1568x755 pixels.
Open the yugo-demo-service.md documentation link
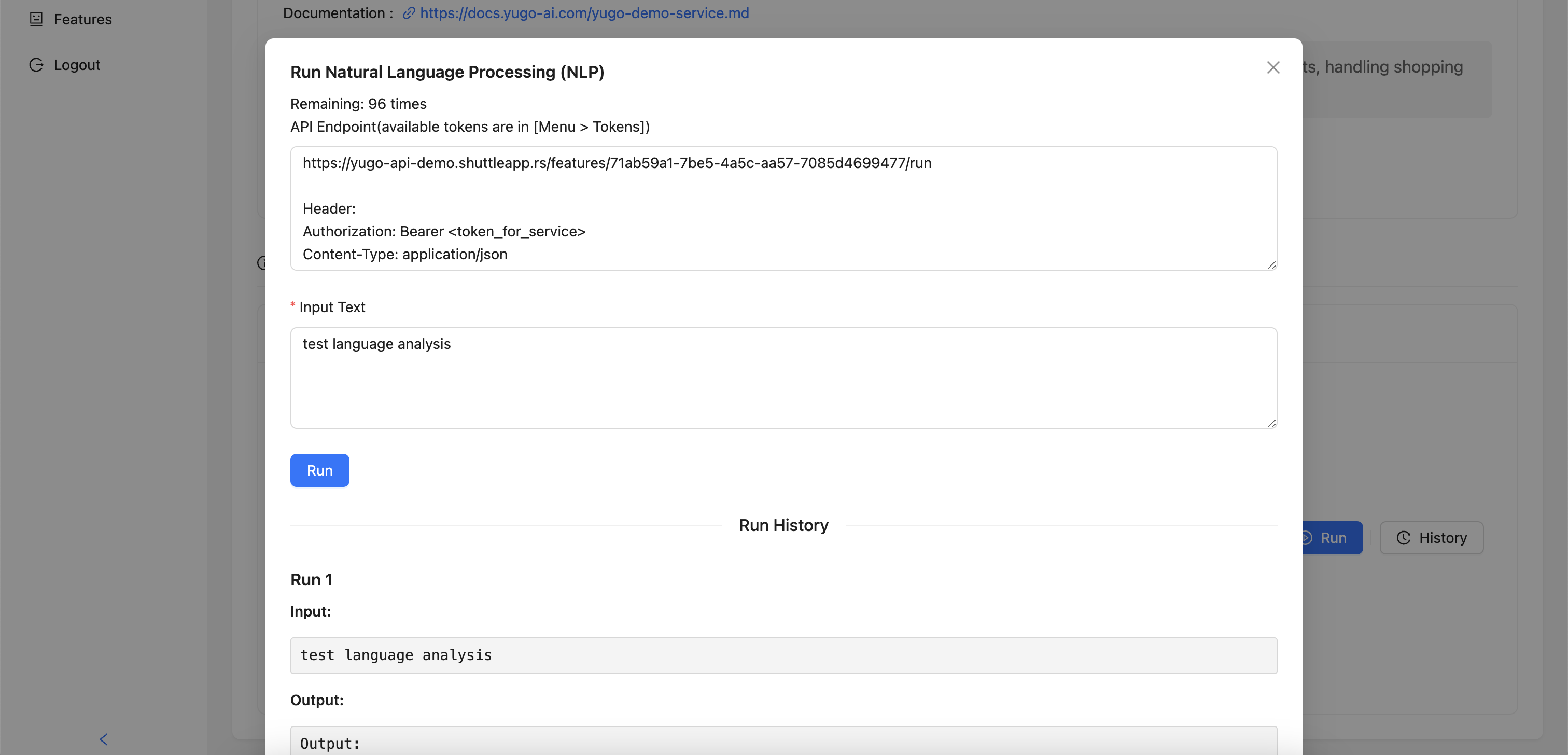[x=584, y=13]
